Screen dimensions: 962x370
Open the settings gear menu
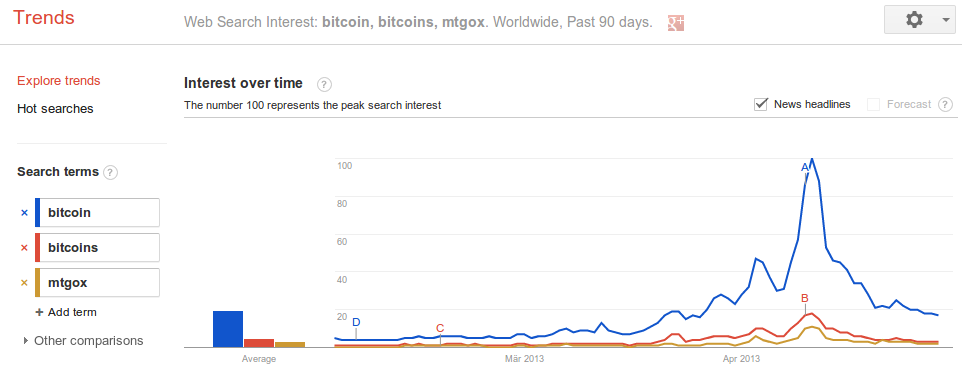click(x=914, y=20)
